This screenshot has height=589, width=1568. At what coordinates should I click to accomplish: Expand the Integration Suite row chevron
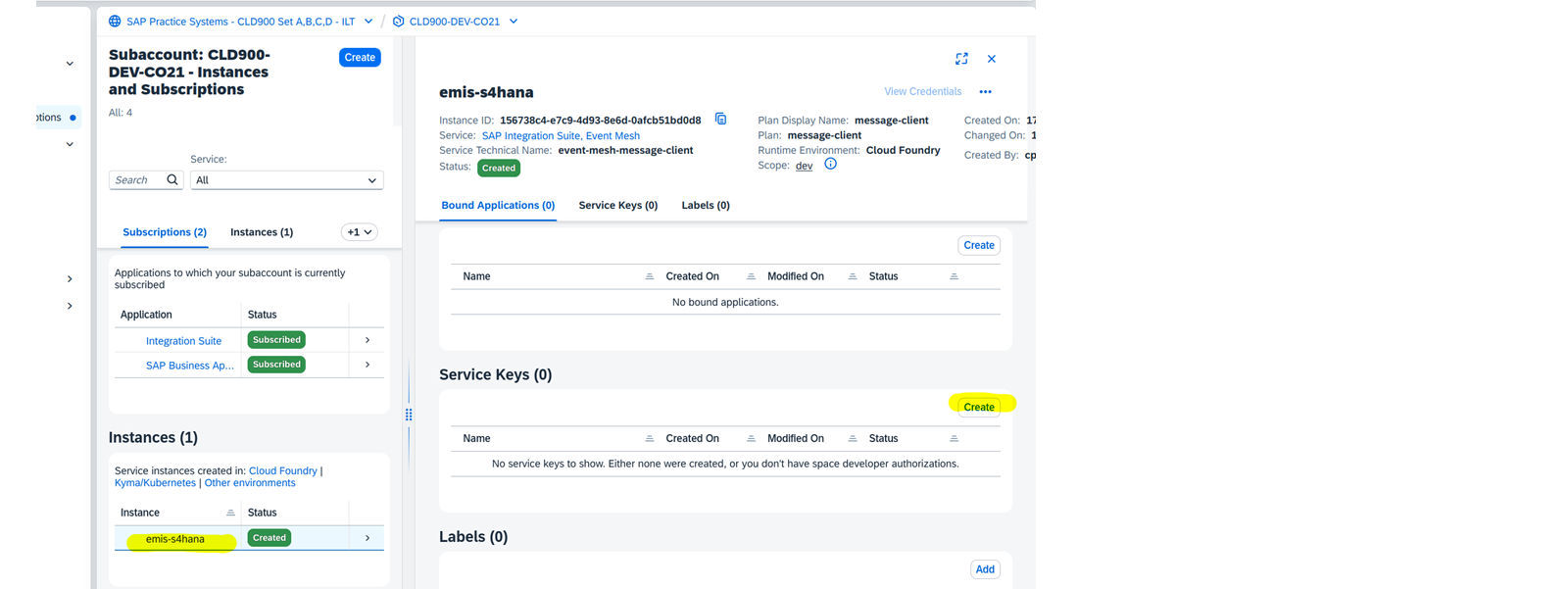pos(367,340)
